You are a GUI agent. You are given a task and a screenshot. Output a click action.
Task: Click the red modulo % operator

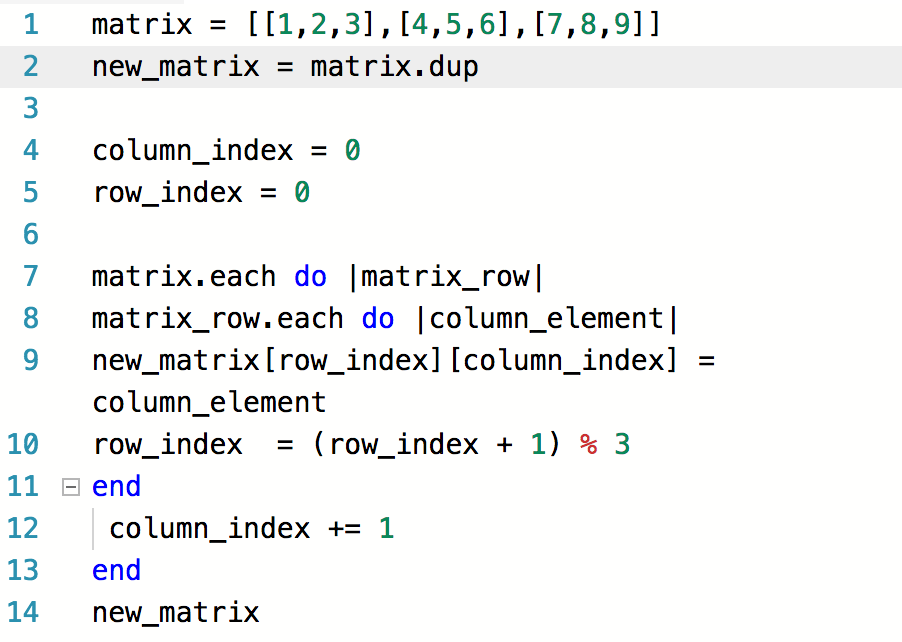(588, 445)
